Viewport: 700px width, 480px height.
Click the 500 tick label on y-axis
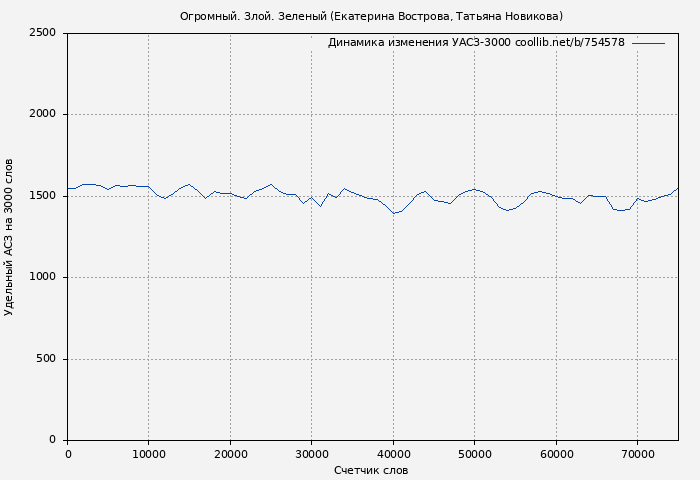pos(46,359)
